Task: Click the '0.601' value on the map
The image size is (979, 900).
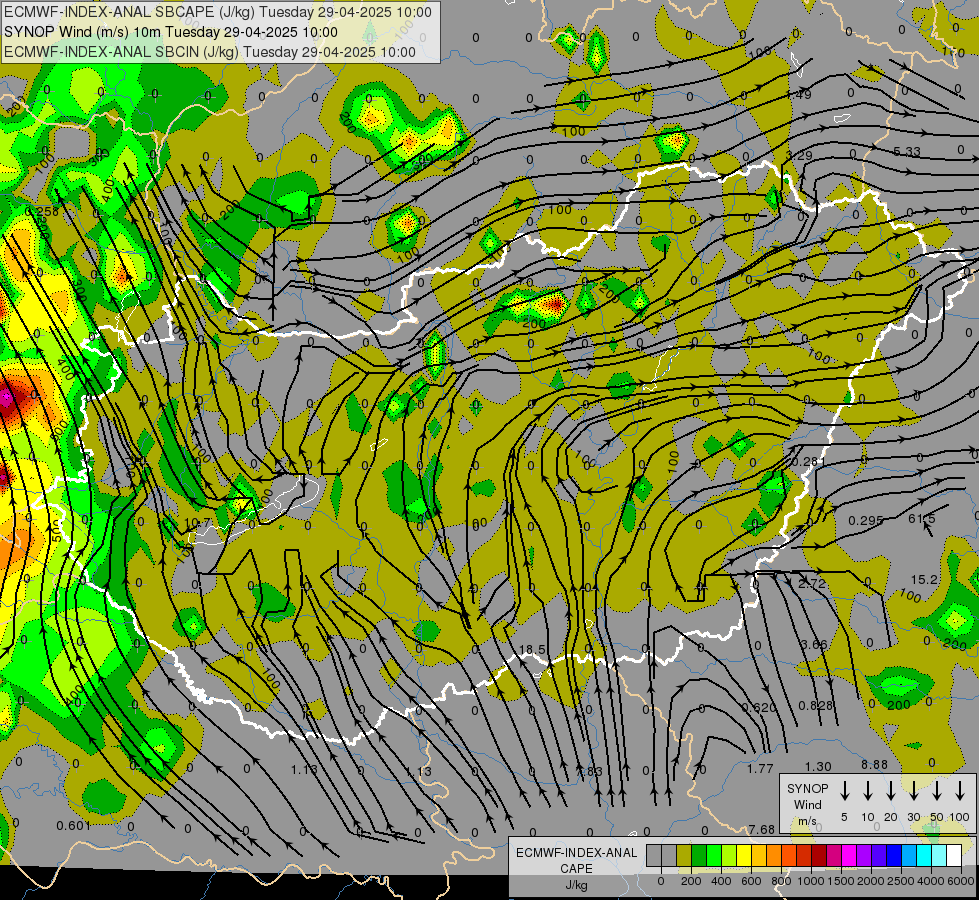Action: click(74, 826)
